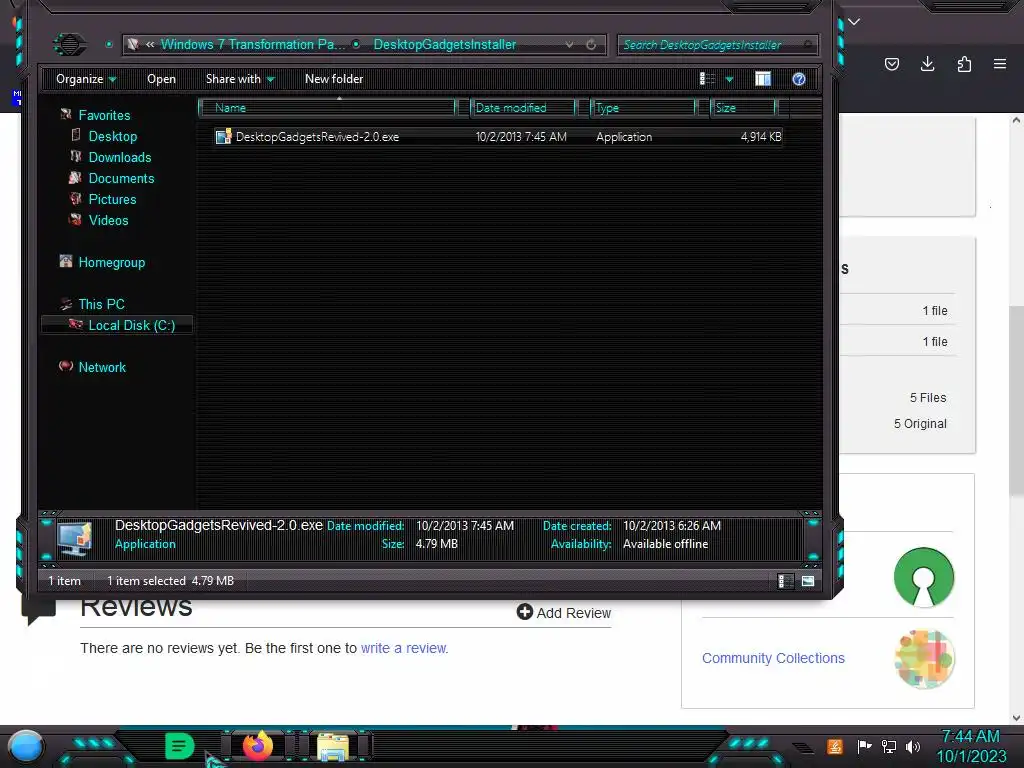Click Documents icon in sidebar
Viewport: 1024px width, 768px height.
75,178
